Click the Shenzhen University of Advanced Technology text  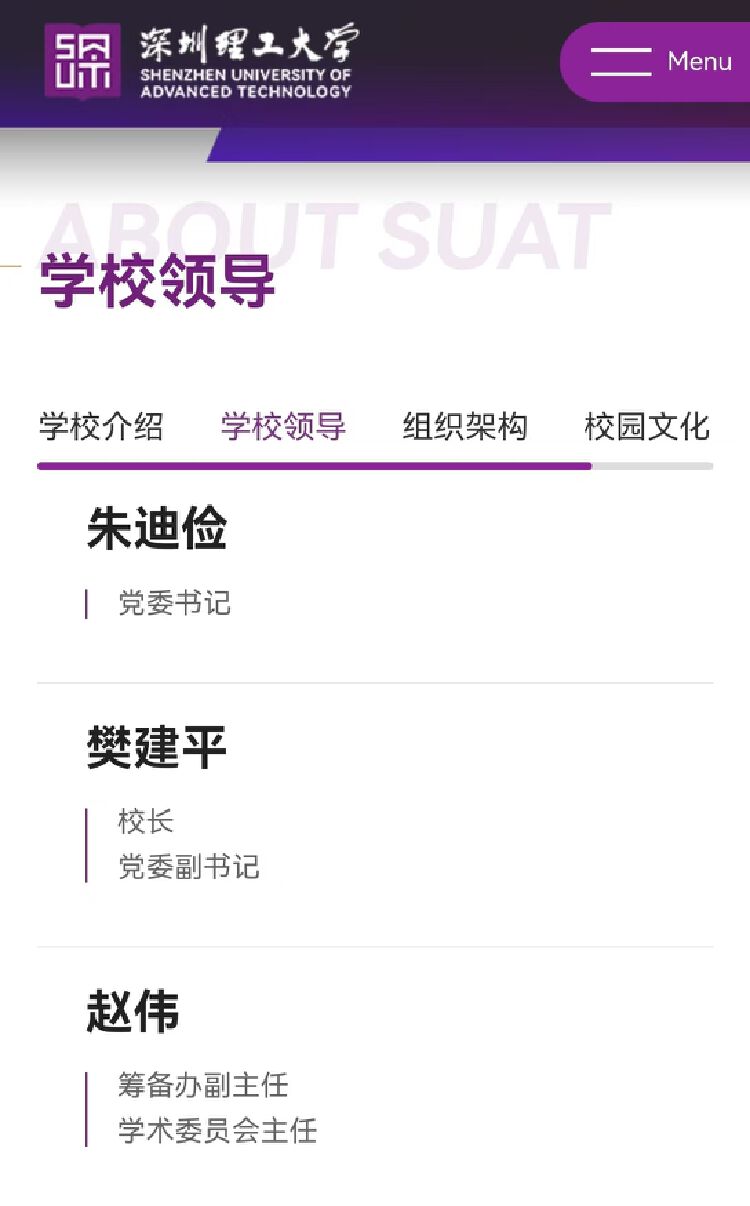pyautogui.click(x=246, y=83)
